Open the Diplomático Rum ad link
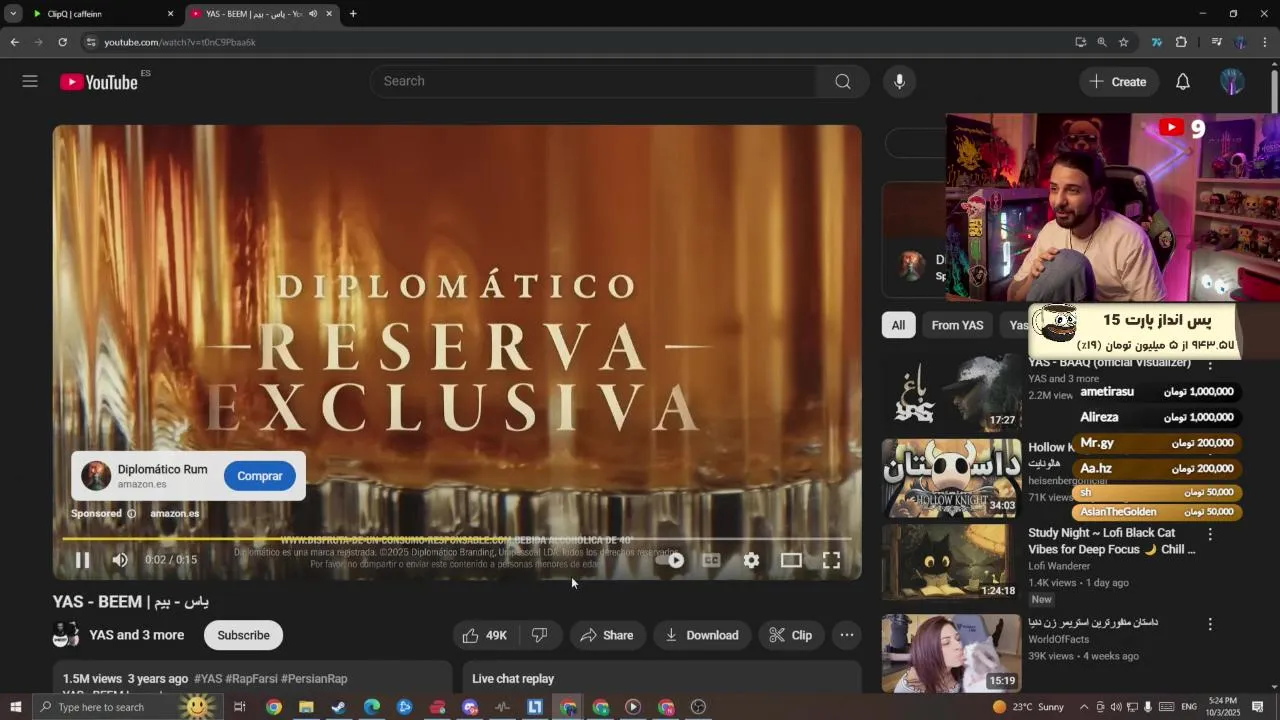The width and height of the screenshot is (1280, 720). (162, 470)
